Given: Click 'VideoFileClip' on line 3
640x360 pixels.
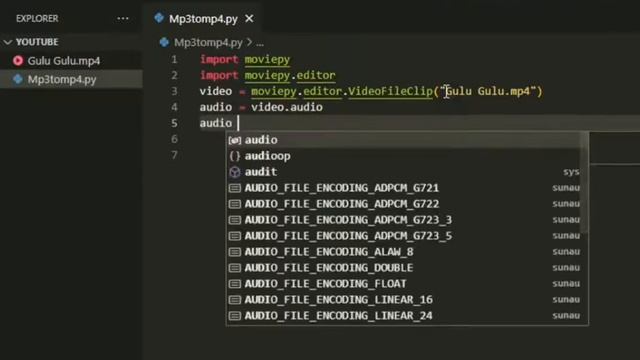Looking at the screenshot, I should [x=390, y=91].
